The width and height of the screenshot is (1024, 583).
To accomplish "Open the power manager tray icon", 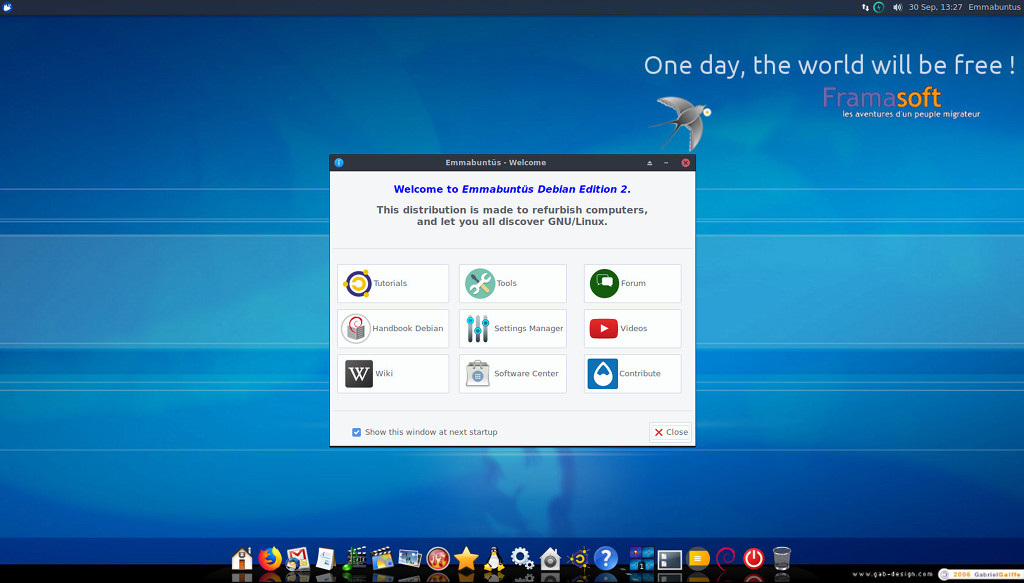I will [x=879, y=7].
